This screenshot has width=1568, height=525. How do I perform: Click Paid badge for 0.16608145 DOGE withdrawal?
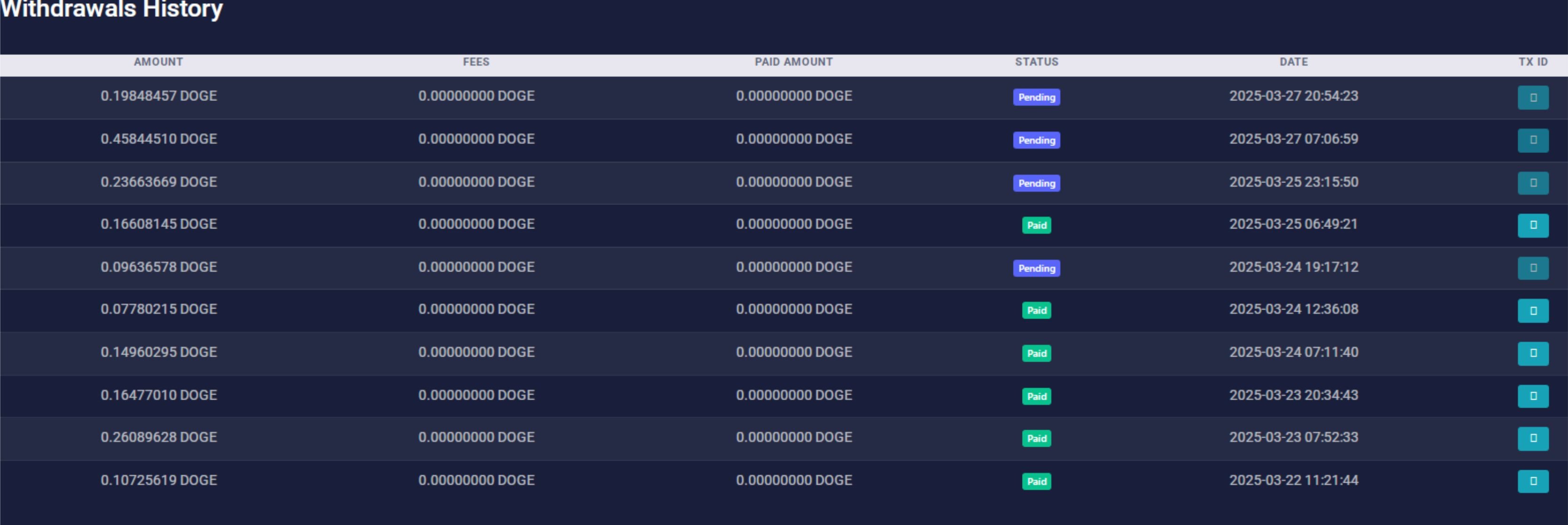pos(1036,225)
